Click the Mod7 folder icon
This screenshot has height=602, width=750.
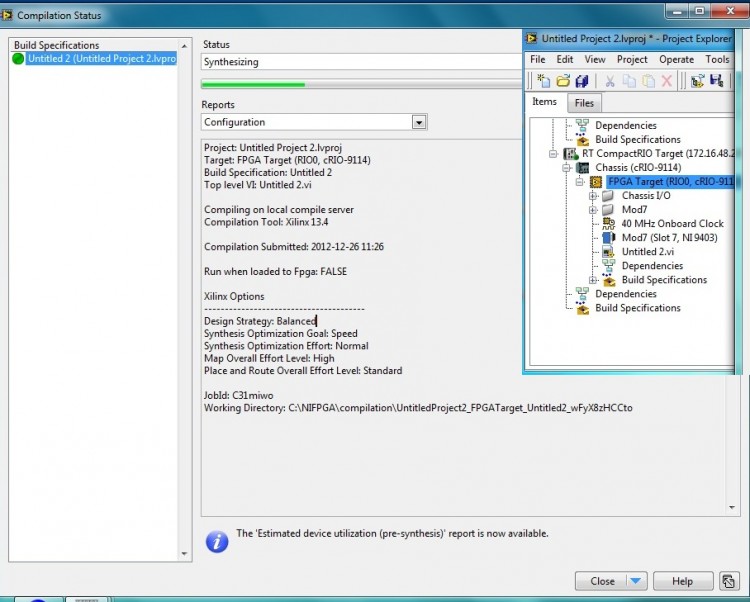point(608,209)
